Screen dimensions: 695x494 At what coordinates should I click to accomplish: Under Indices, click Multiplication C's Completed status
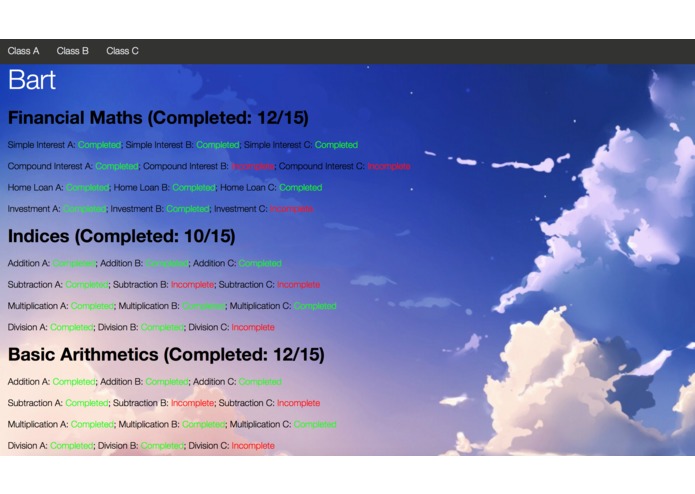315,306
